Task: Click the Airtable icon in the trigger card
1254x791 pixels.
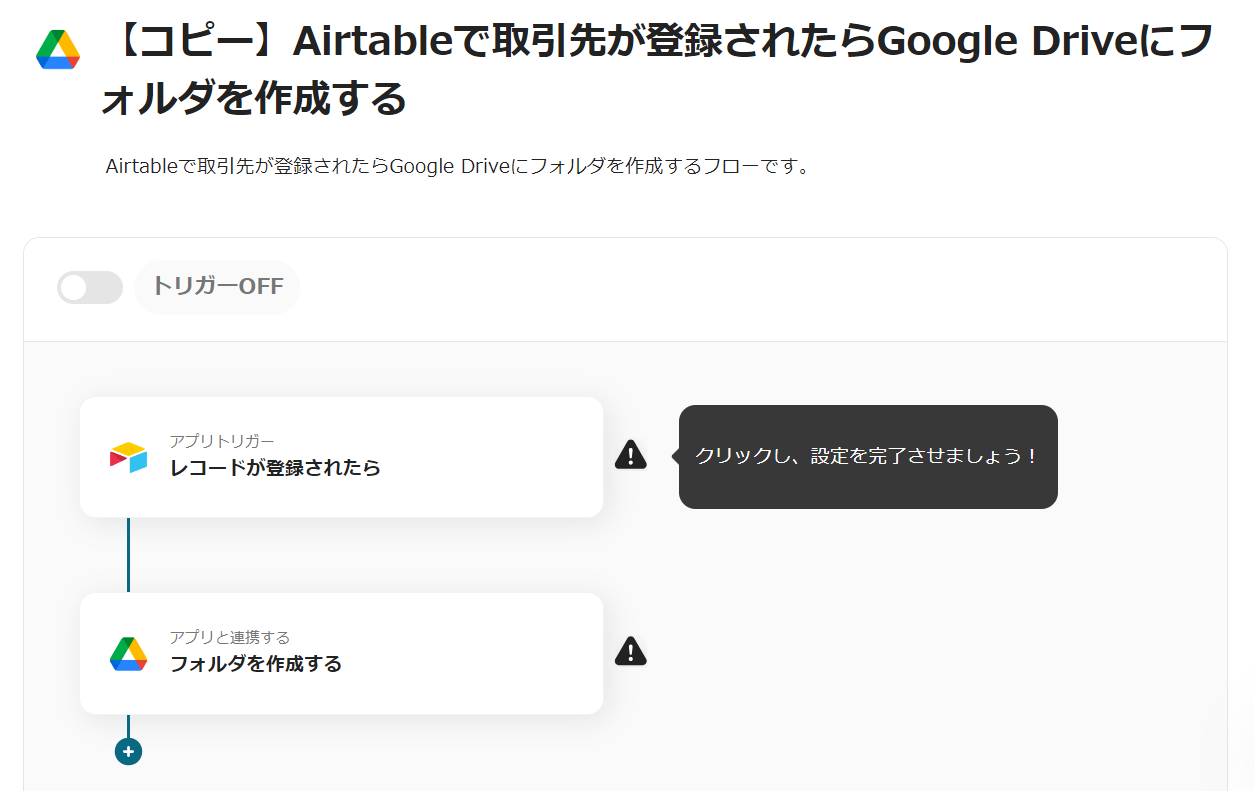Action: pyautogui.click(x=128, y=457)
